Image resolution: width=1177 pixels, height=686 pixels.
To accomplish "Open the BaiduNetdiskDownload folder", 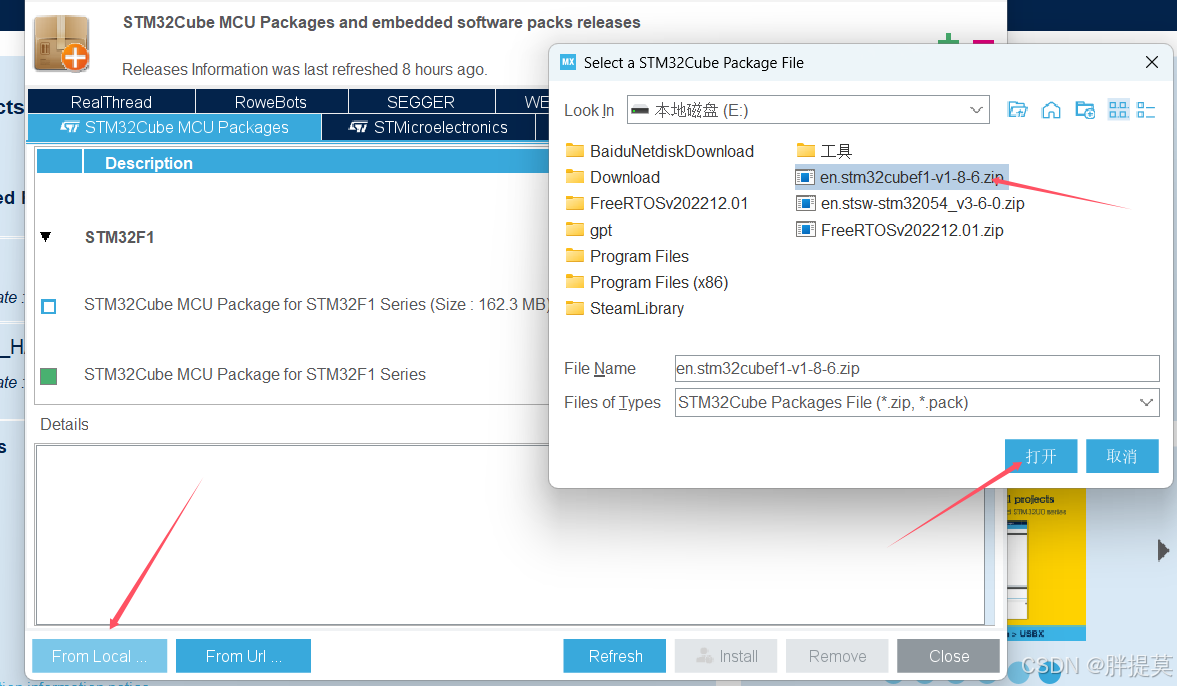I will [660, 151].
